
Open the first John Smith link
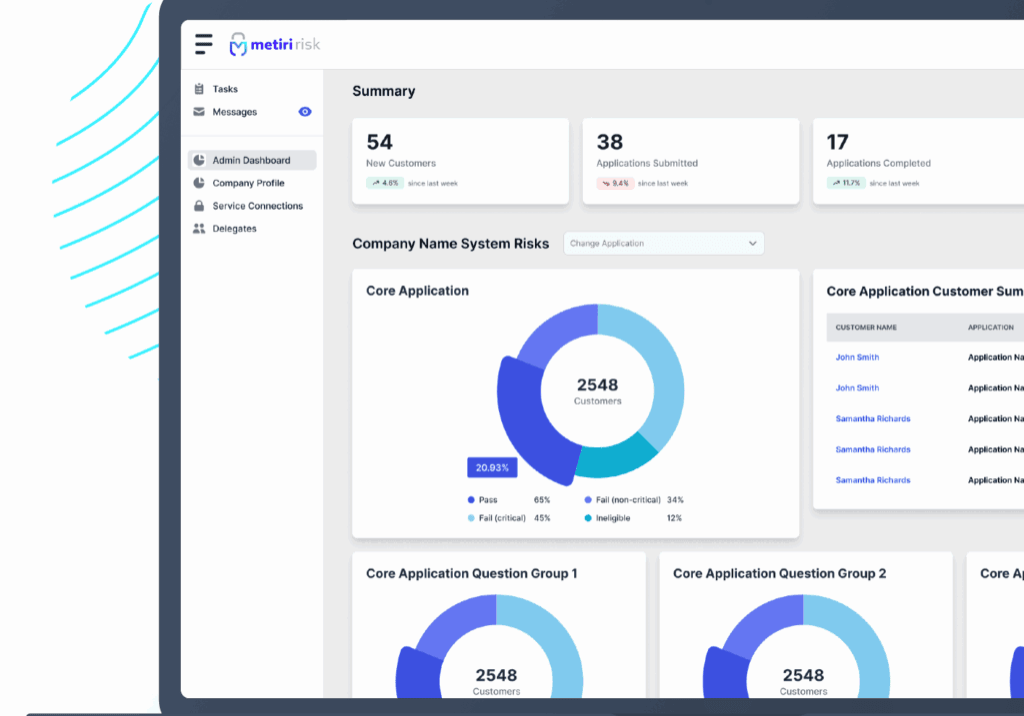(x=857, y=357)
